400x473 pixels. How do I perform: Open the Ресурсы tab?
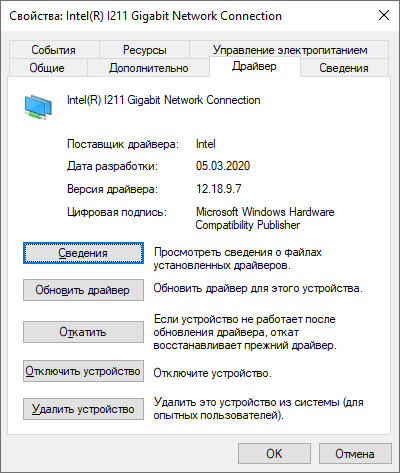click(x=144, y=50)
